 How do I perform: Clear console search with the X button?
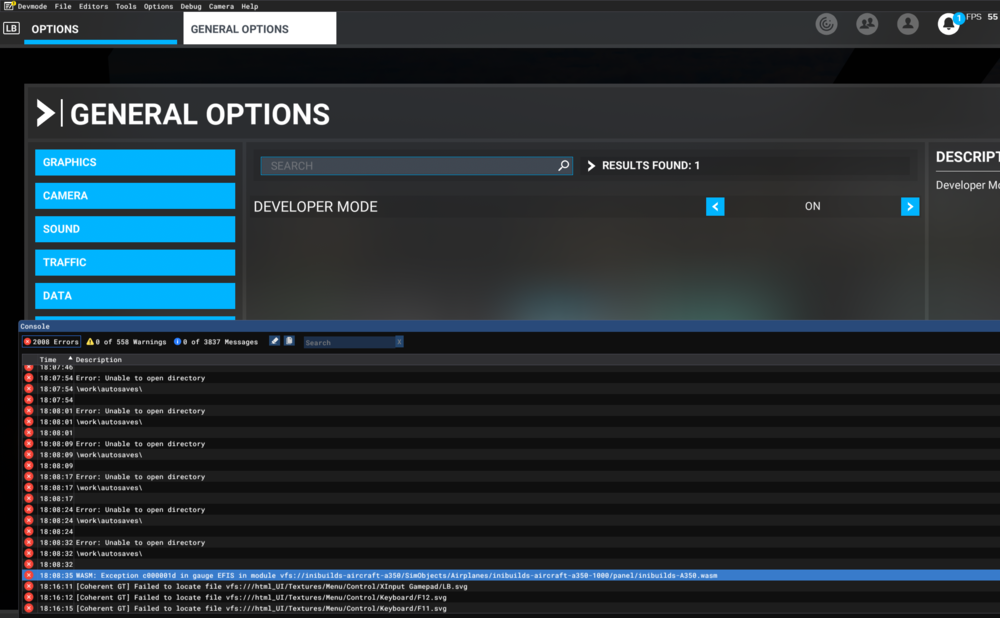coord(399,342)
